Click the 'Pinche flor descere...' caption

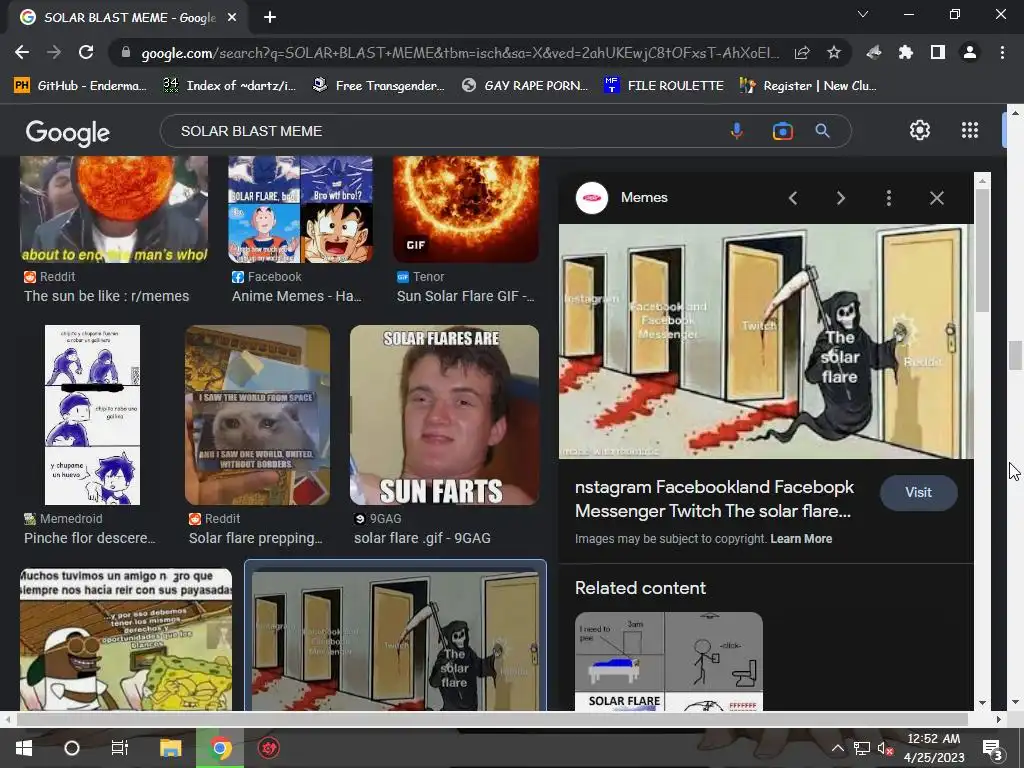point(90,538)
